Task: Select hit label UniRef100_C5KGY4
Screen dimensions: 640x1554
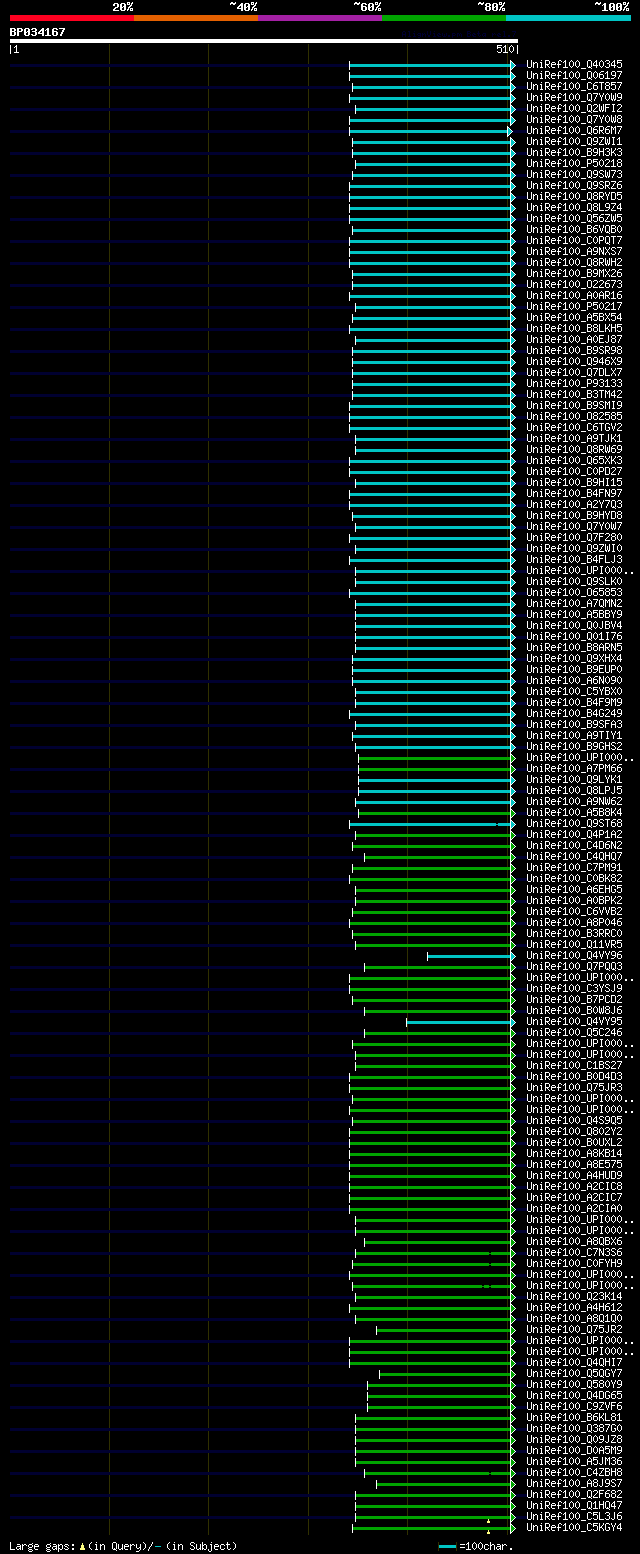Action: [574, 1527]
